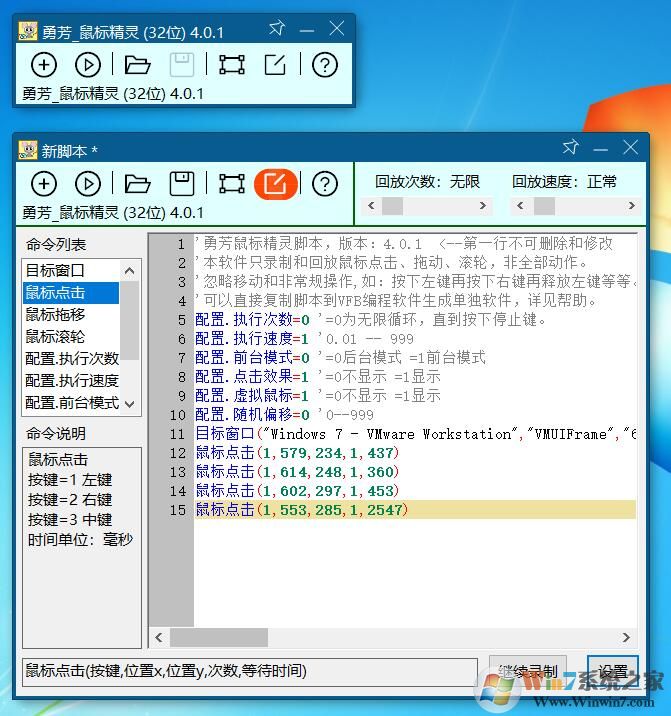The height and width of the screenshot is (716, 671).
Task: Select 配置.前台模式 in the command list
Action: pos(71,403)
